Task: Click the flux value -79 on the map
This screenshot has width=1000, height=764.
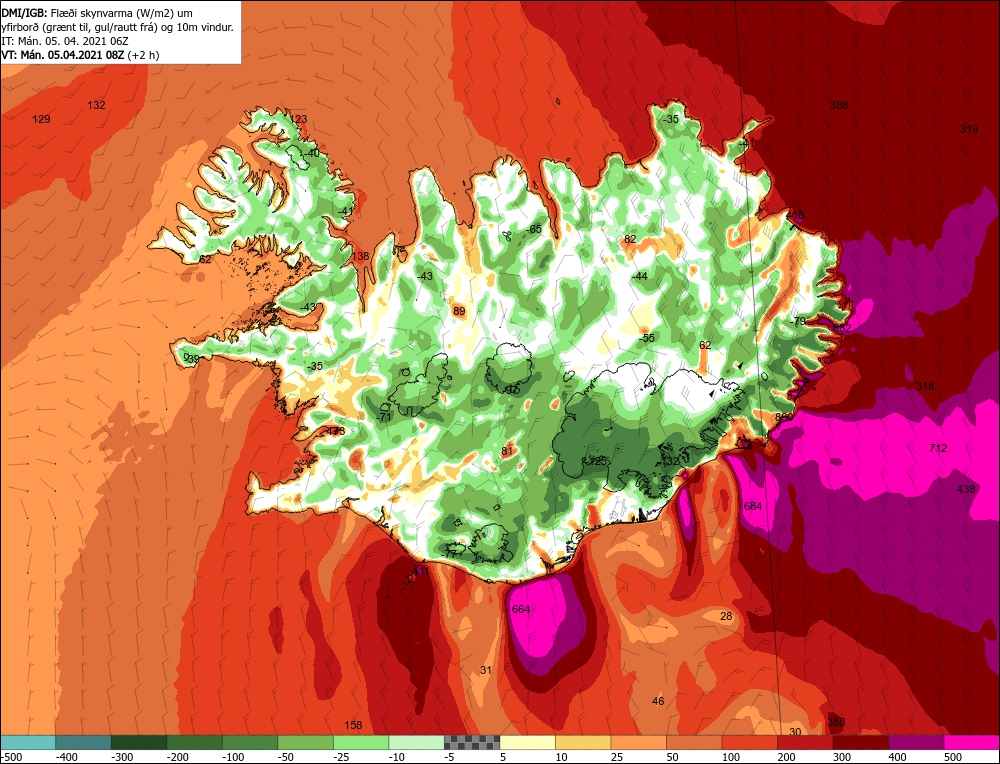Action: 797,321
